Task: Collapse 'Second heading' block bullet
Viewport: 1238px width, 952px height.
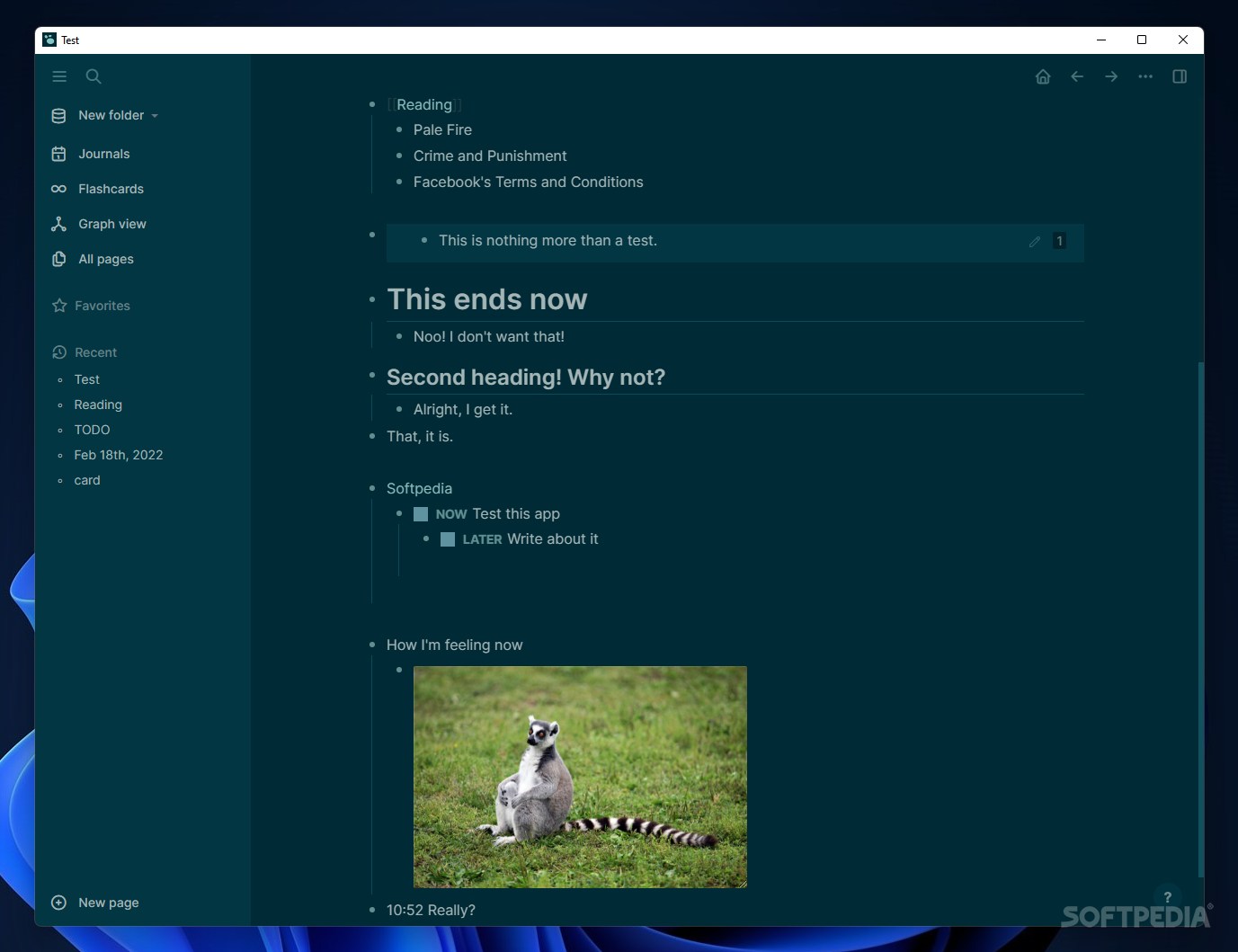Action: [x=372, y=374]
